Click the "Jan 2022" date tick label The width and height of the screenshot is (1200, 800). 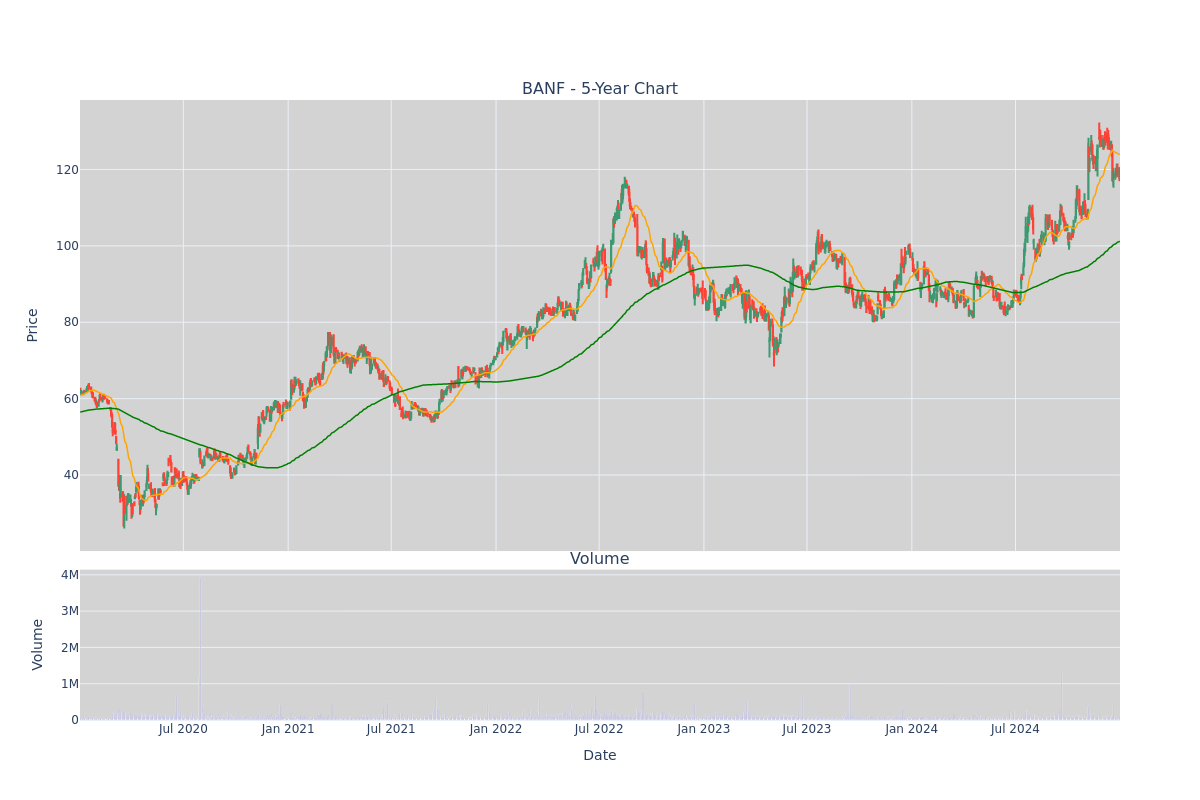[496, 729]
